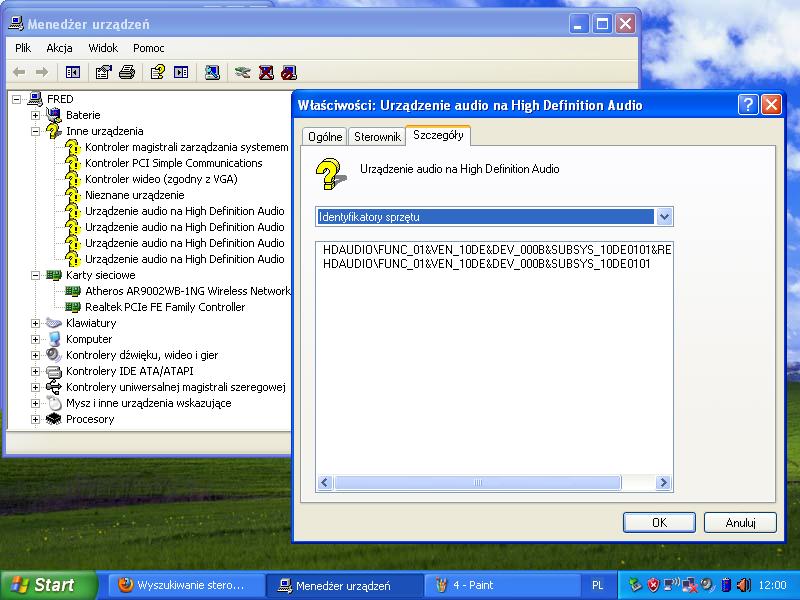The height and width of the screenshot is (600, 800).
Task: Click the Procesory category label
Action: pyautogui.click(x=90, y=419)
